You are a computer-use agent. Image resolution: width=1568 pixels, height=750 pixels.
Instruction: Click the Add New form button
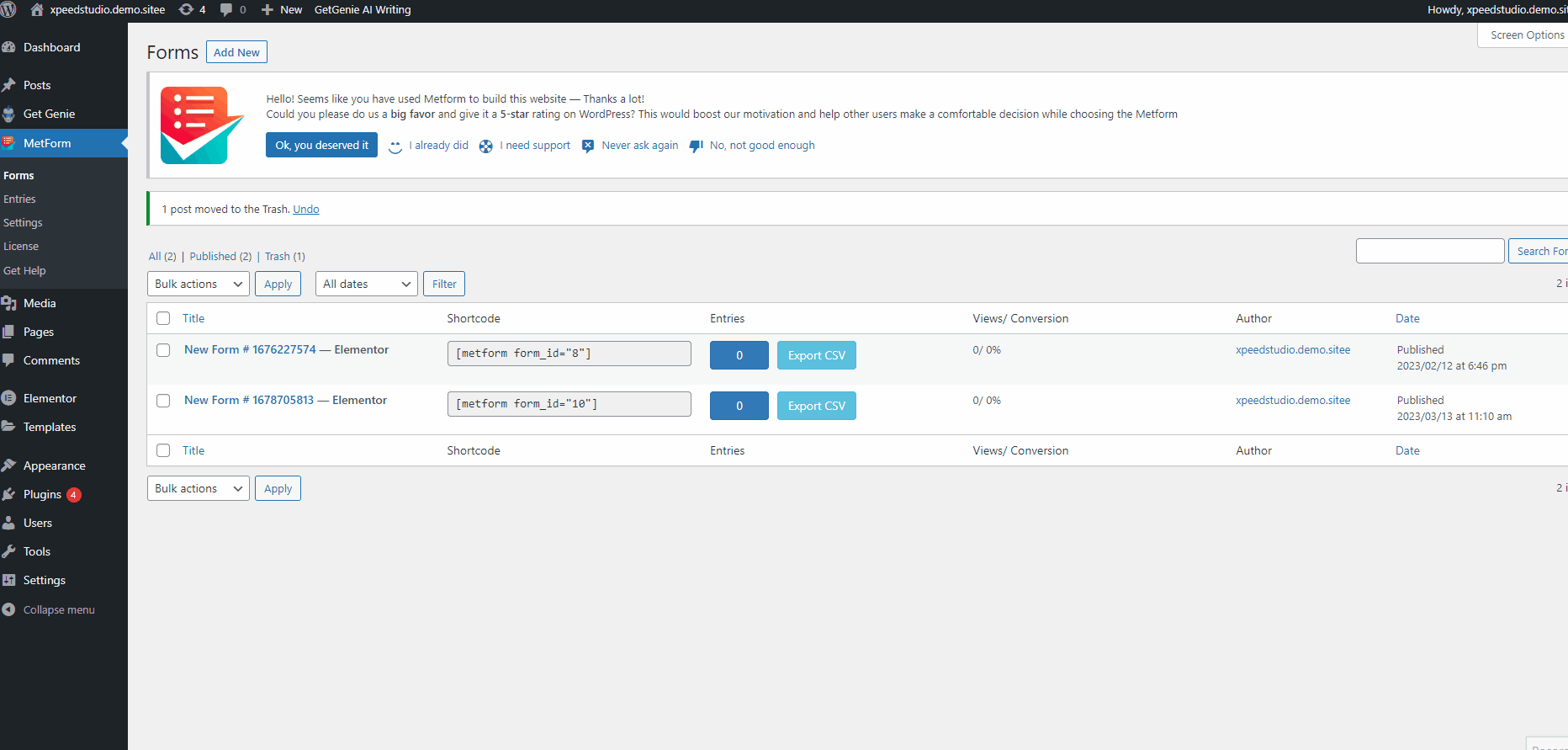pyautogui.click(x=236, y=52)
